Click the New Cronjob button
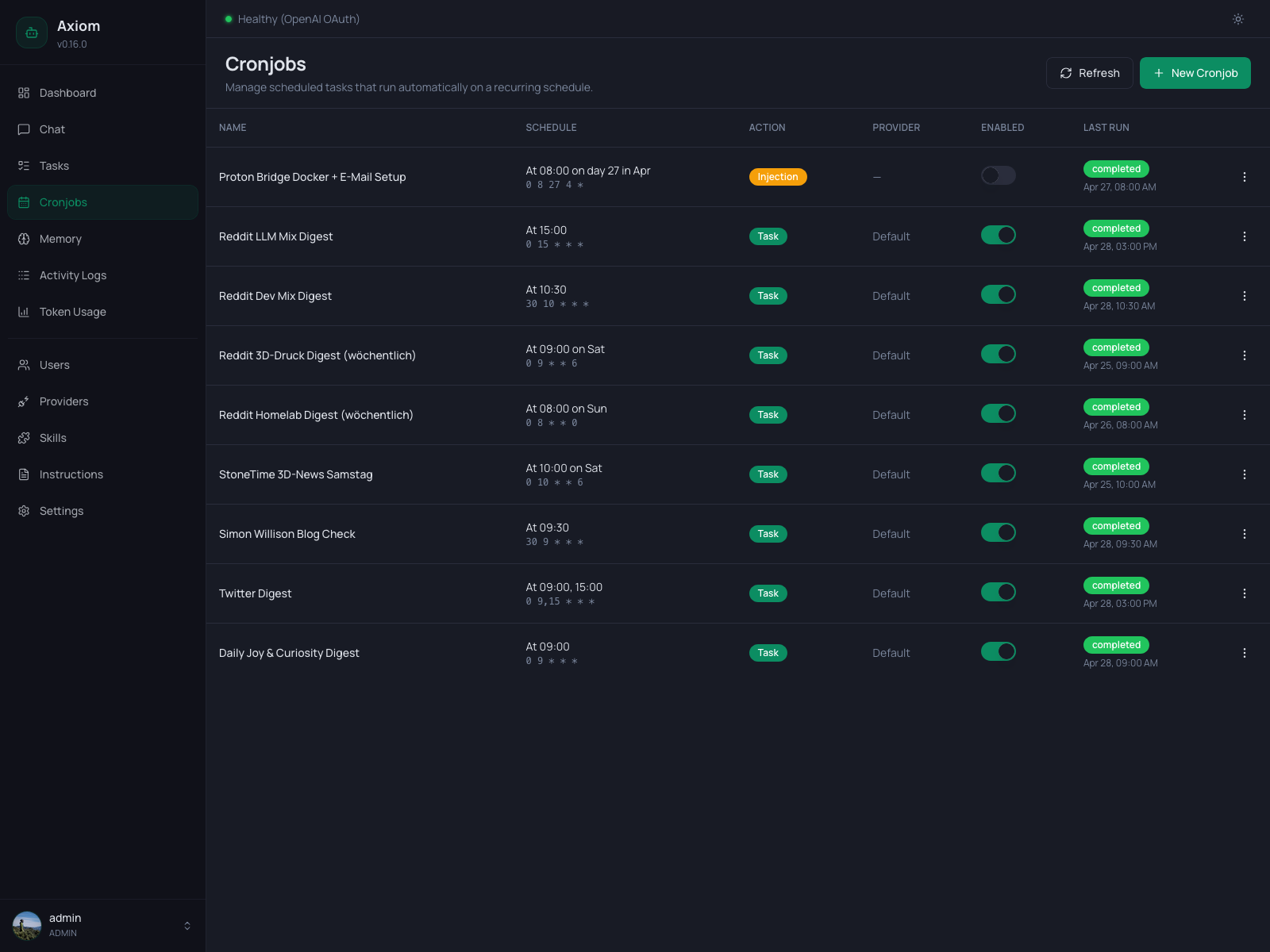 click(x=1195, y=73)
